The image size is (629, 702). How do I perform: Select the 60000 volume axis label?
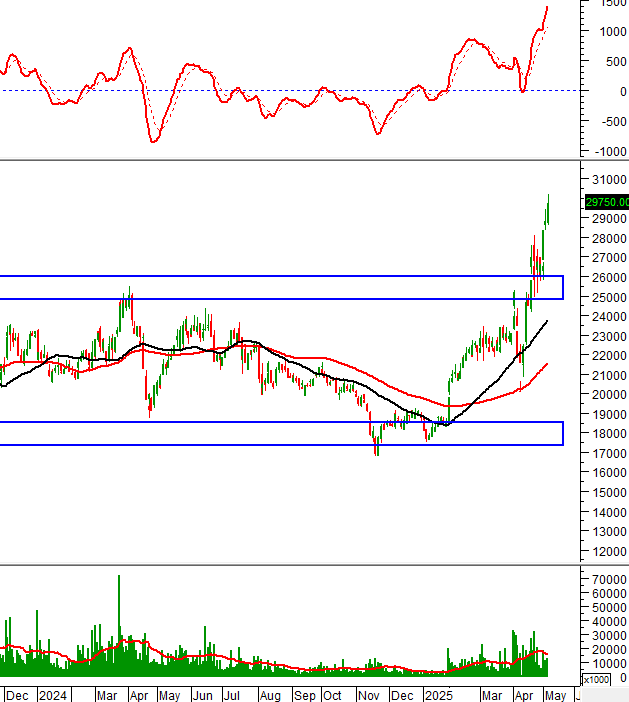click(x=609, y=594)
